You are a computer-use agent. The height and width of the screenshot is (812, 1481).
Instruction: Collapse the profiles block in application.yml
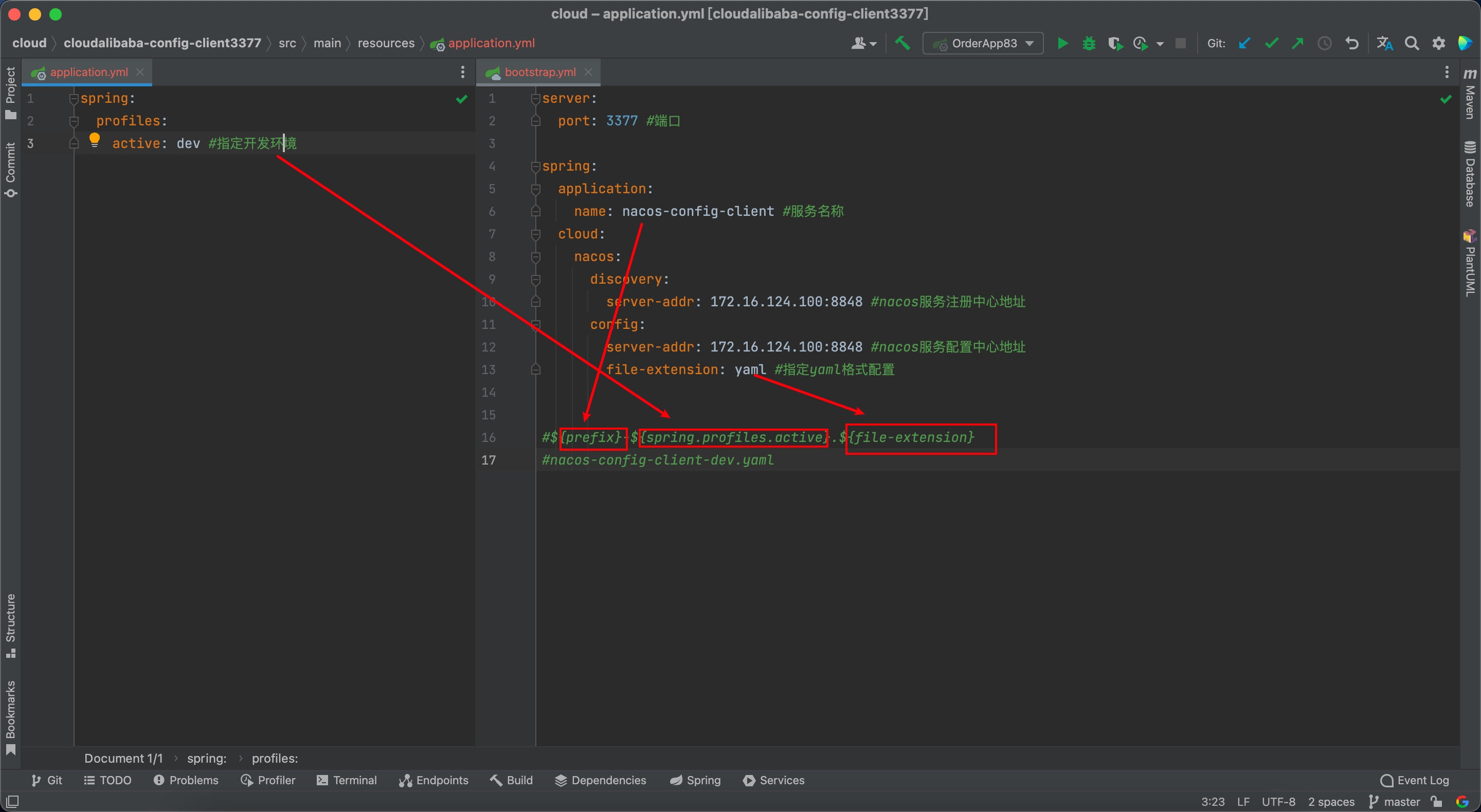tap(74, 121)
